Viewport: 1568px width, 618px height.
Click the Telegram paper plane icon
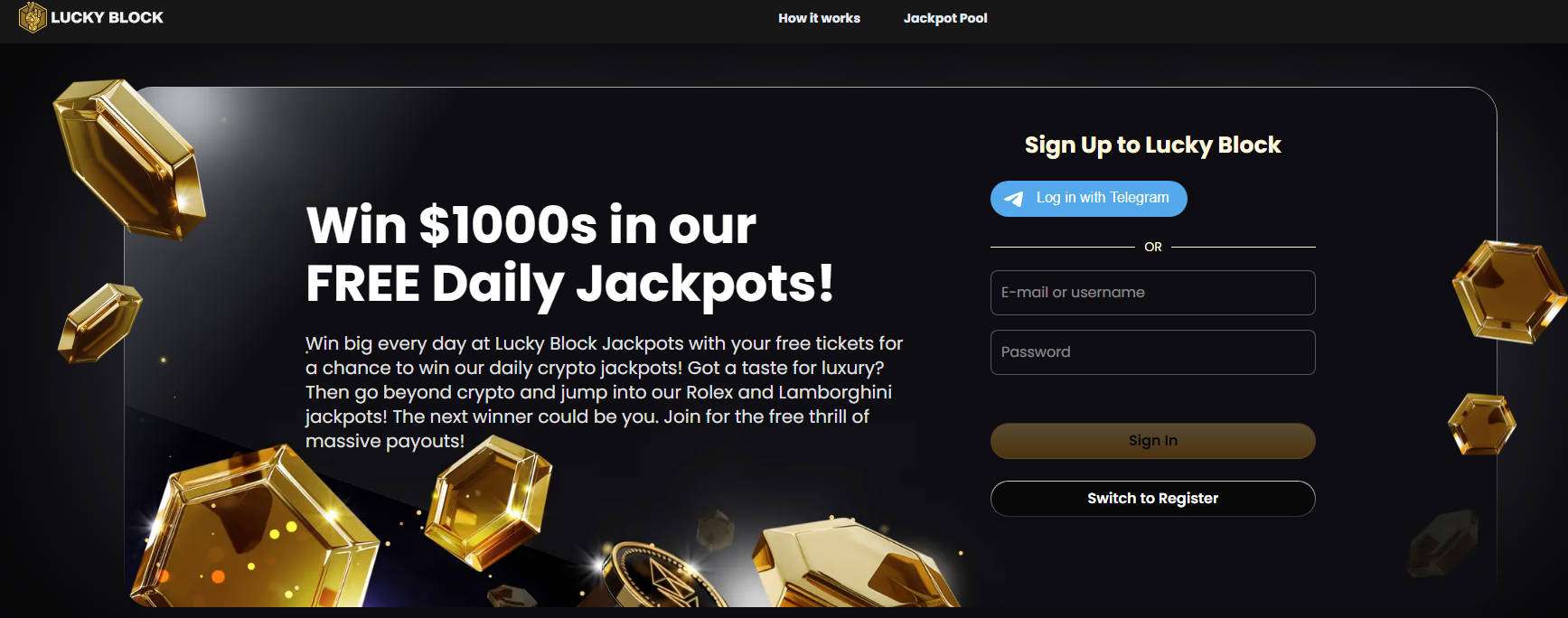click(x=1014, y=199)
